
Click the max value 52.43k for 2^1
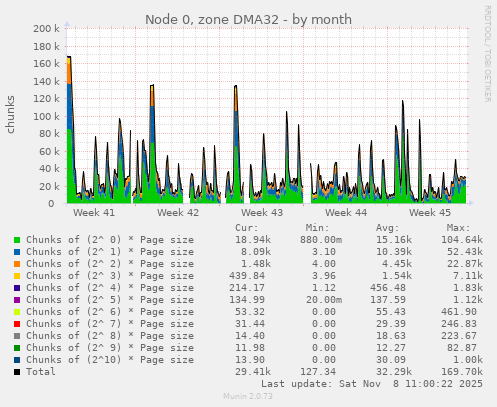click(465, 252)
